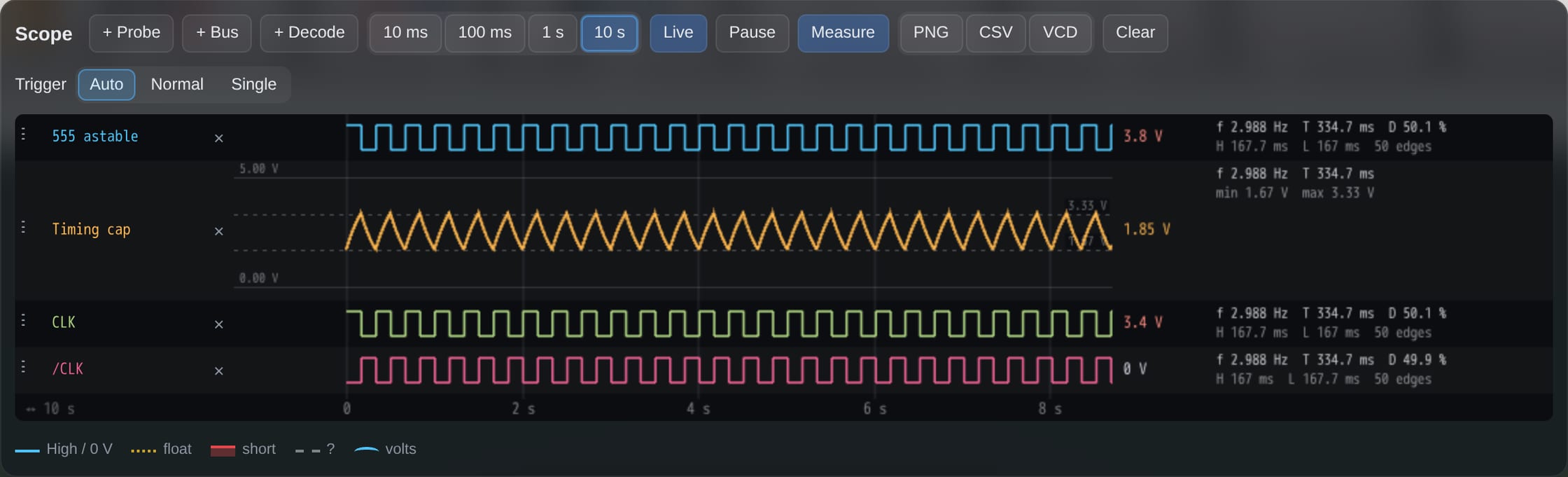Select Normal trigger mode
The image size is (1568, 477).
pyautogui.click(x=177, y=84)
